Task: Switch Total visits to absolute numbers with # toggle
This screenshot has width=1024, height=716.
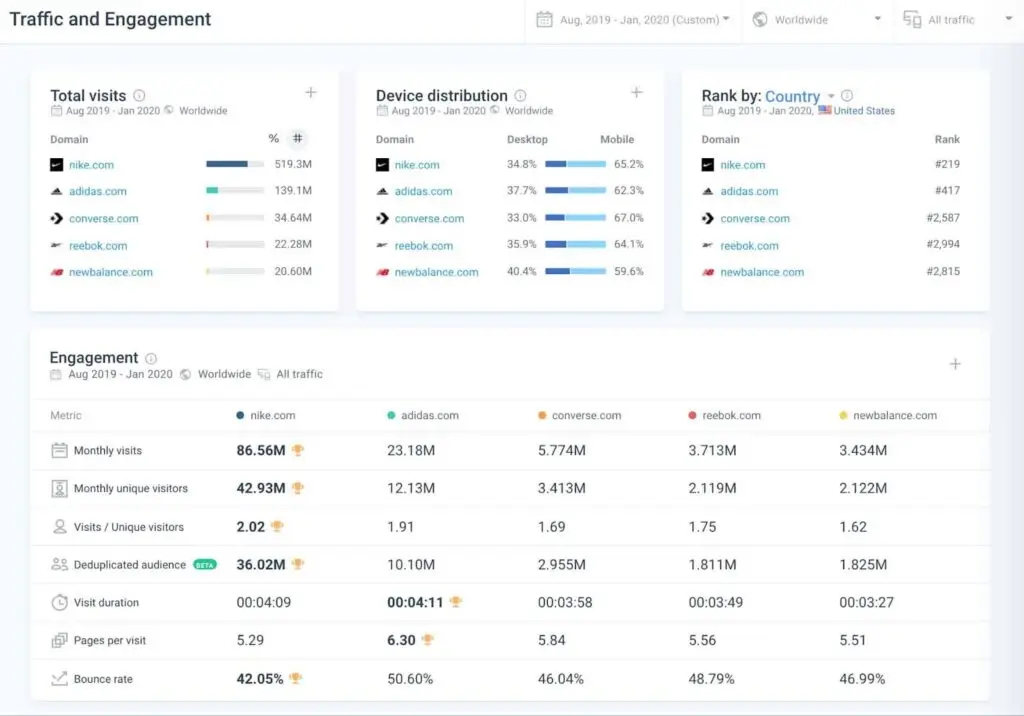Action: point(297,139)
